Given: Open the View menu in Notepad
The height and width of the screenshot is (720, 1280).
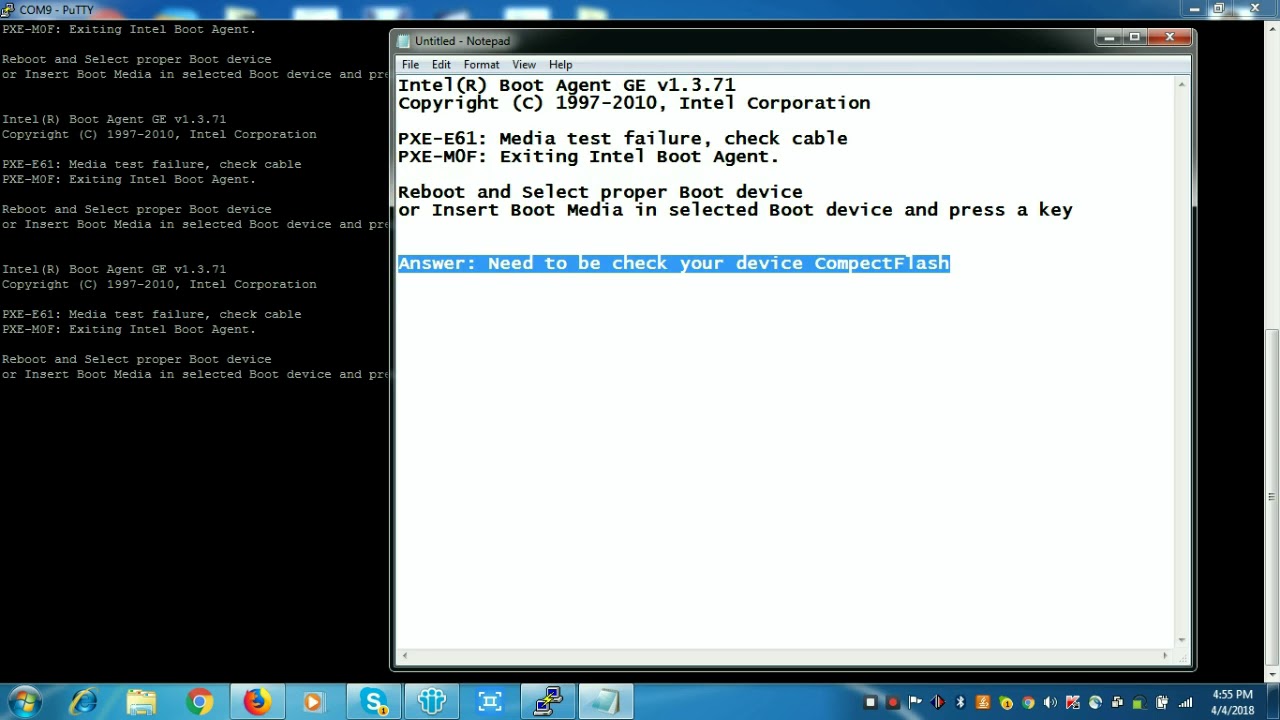Looking at the screenshot, I should coord(524,64).
